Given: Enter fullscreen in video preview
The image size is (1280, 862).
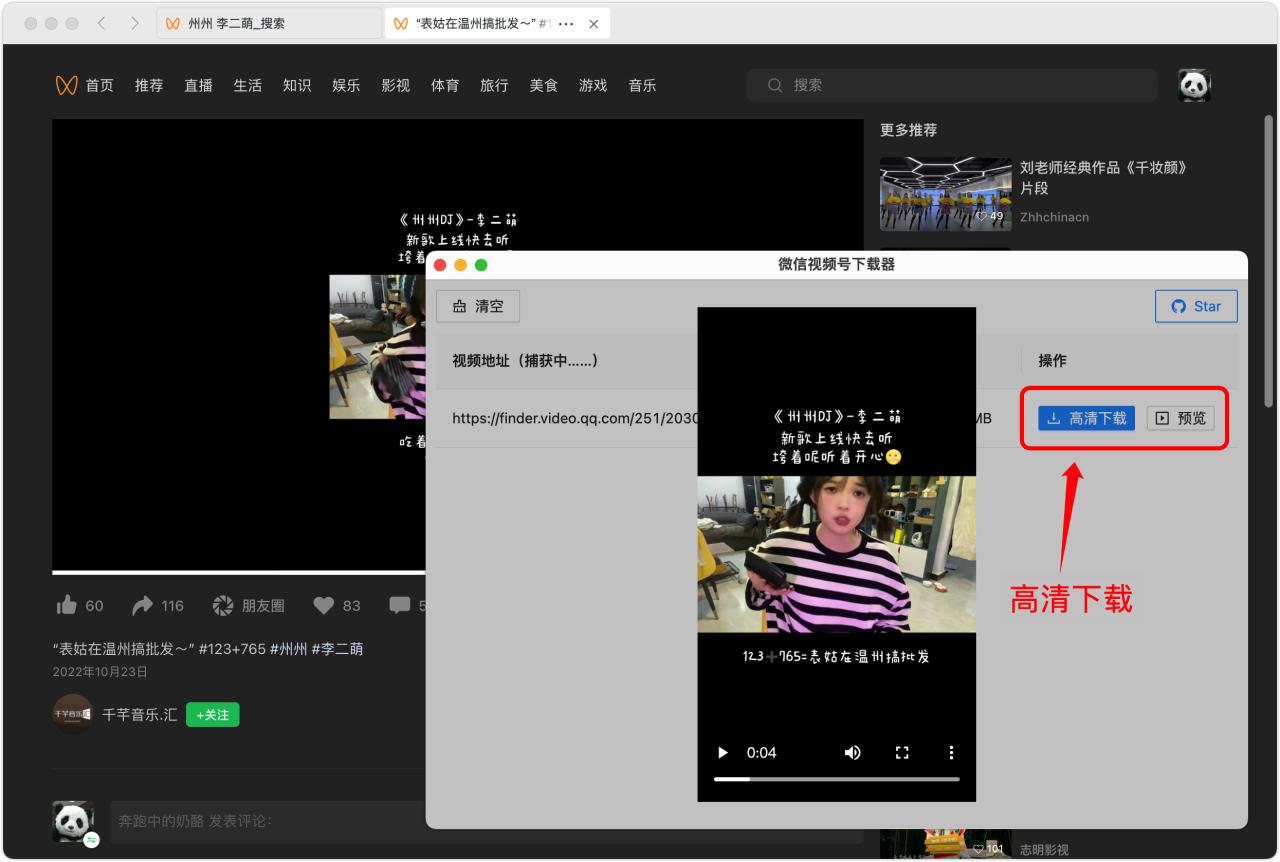Looking at the screenshot, I should coord(902,752).
